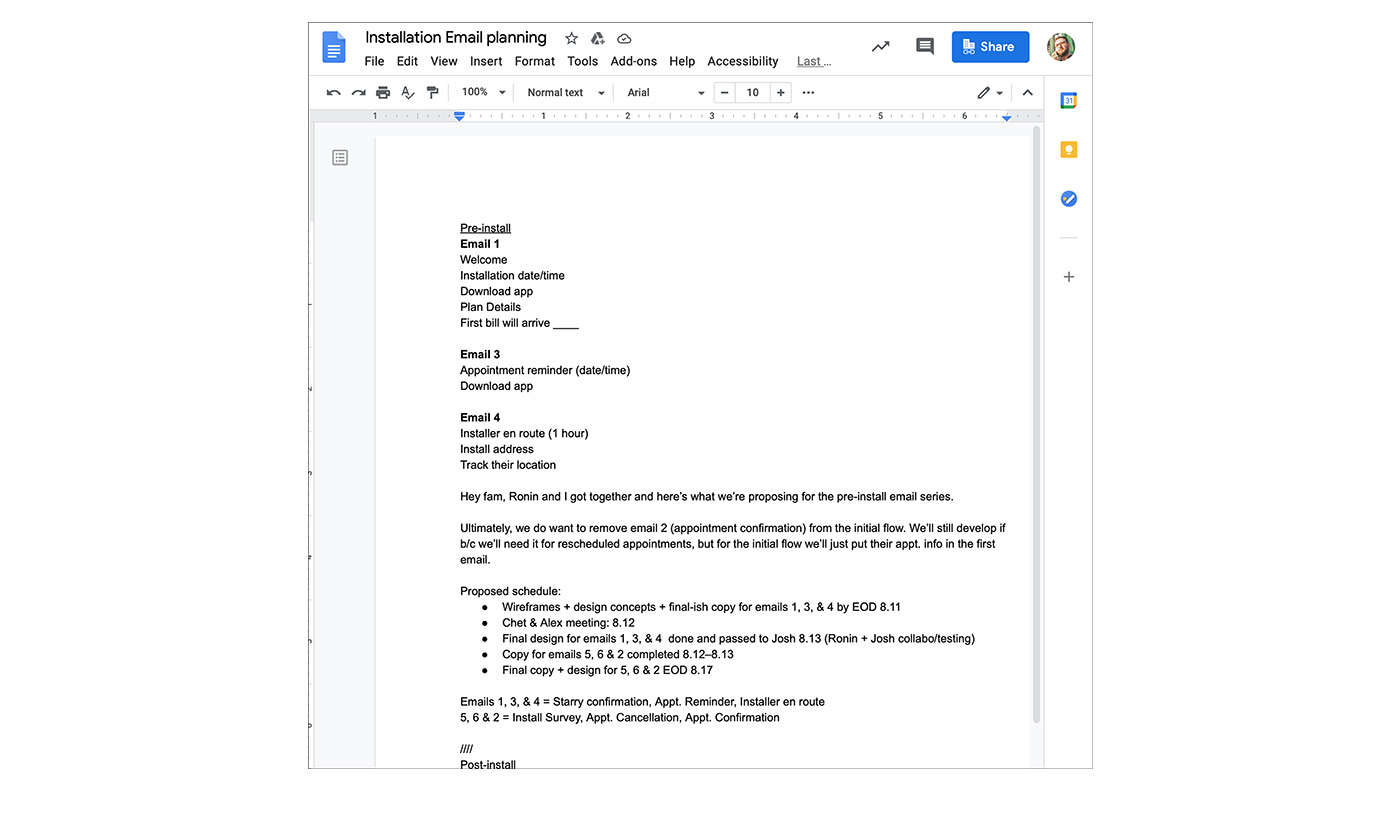
Task: Click the right indent marker on ruler
Action: coord(1007,118)
